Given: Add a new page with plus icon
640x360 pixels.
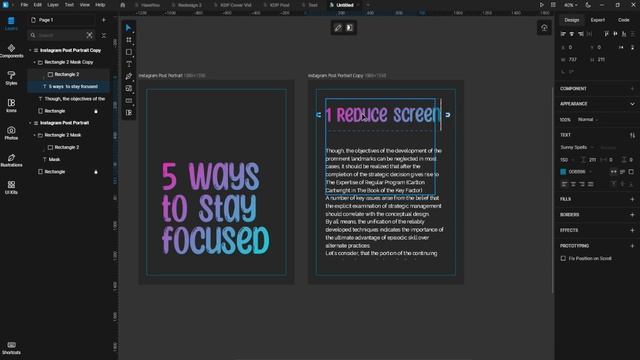Looking at the screenshot, I should tap(104, 20).
